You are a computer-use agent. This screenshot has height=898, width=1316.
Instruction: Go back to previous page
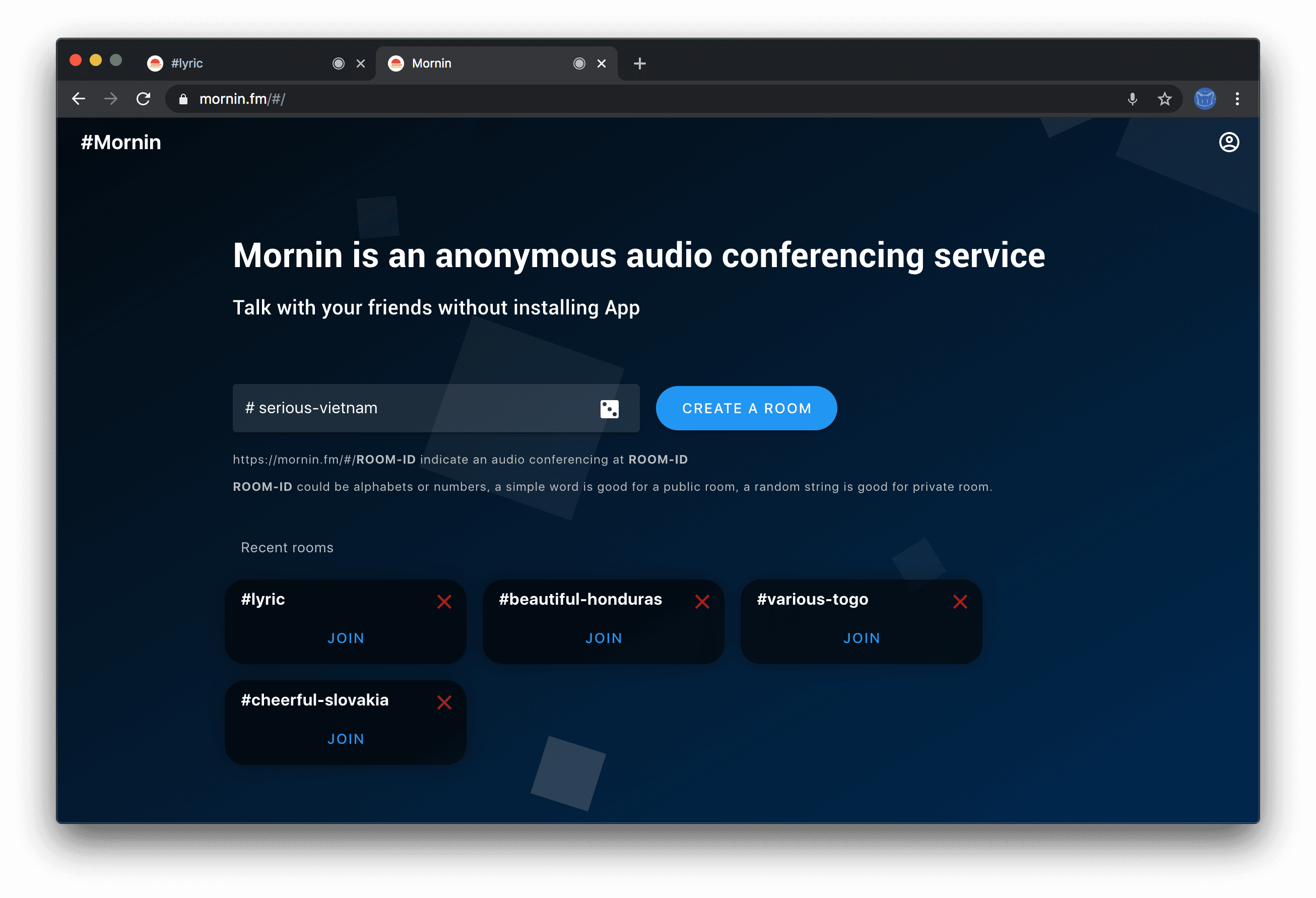click(79, 99)
